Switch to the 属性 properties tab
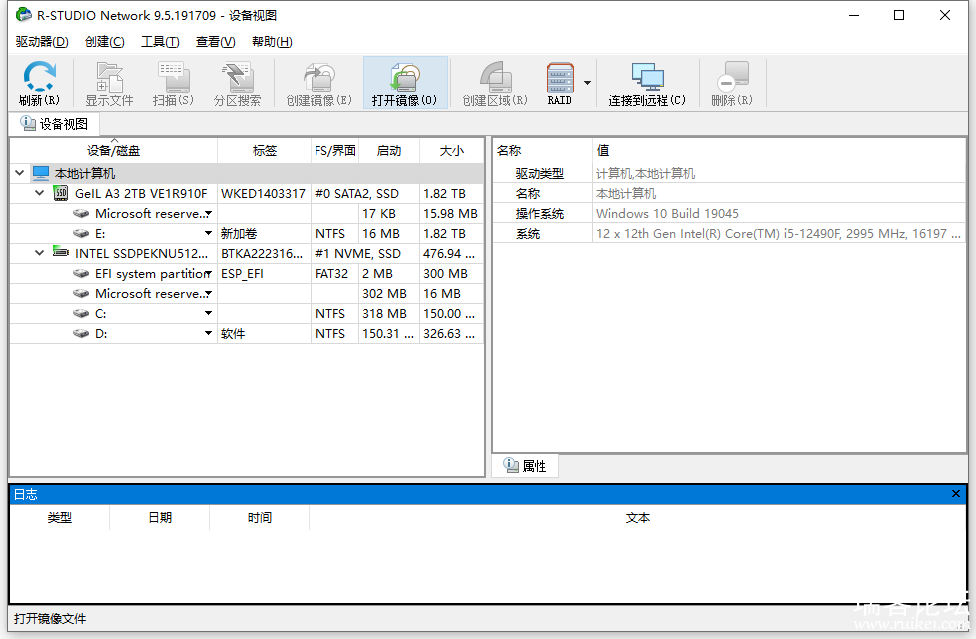The height and width of the screenshot is (639, 976). coord(525,465)
